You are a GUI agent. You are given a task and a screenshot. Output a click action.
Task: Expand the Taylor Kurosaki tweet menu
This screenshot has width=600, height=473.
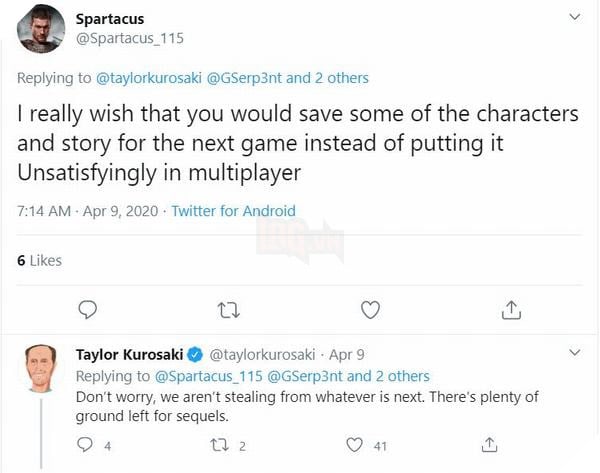[574, 353]
